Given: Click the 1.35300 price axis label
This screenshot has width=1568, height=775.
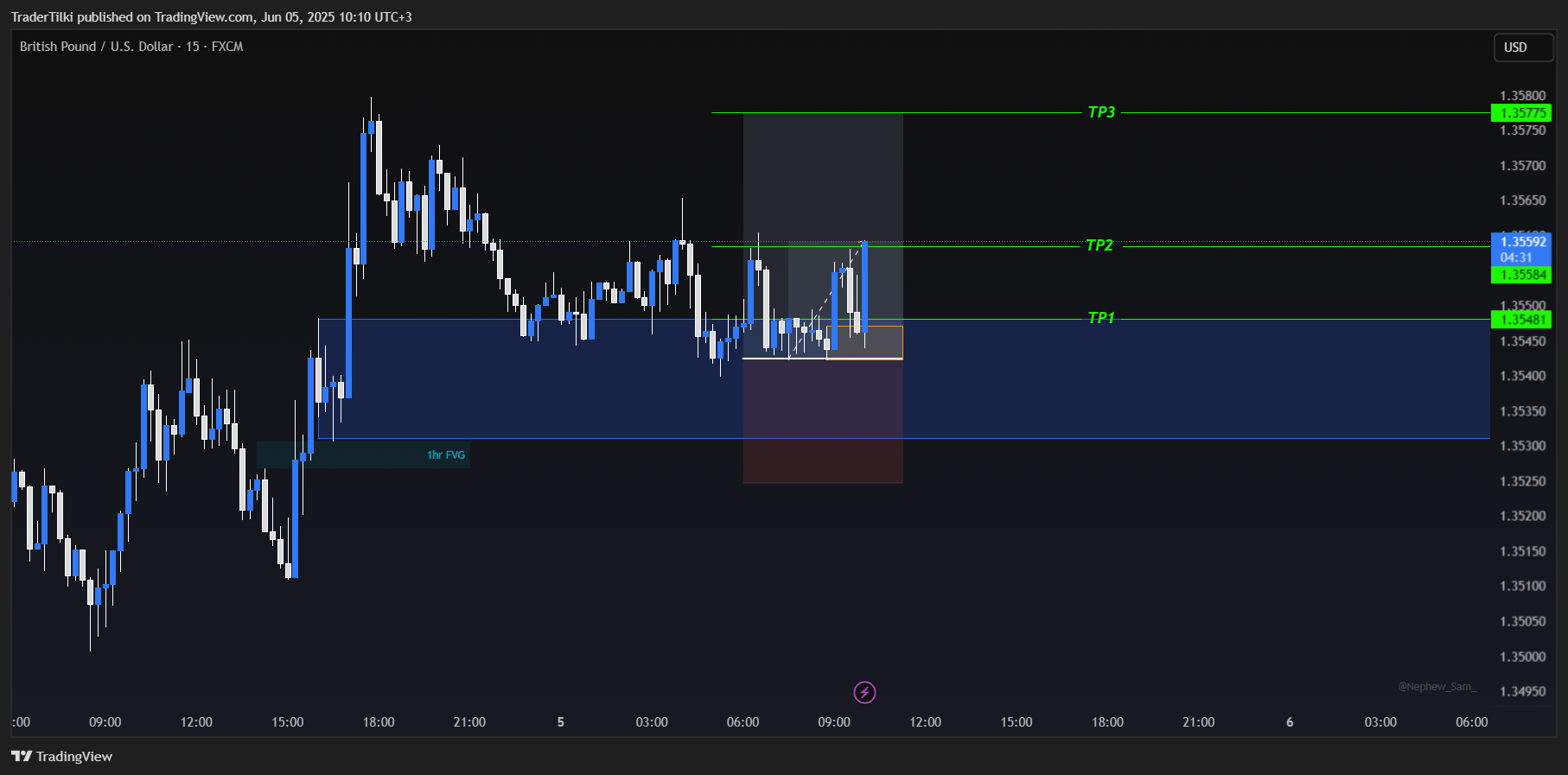Looking at the screenshot, I should click(x=1523, y=446).
